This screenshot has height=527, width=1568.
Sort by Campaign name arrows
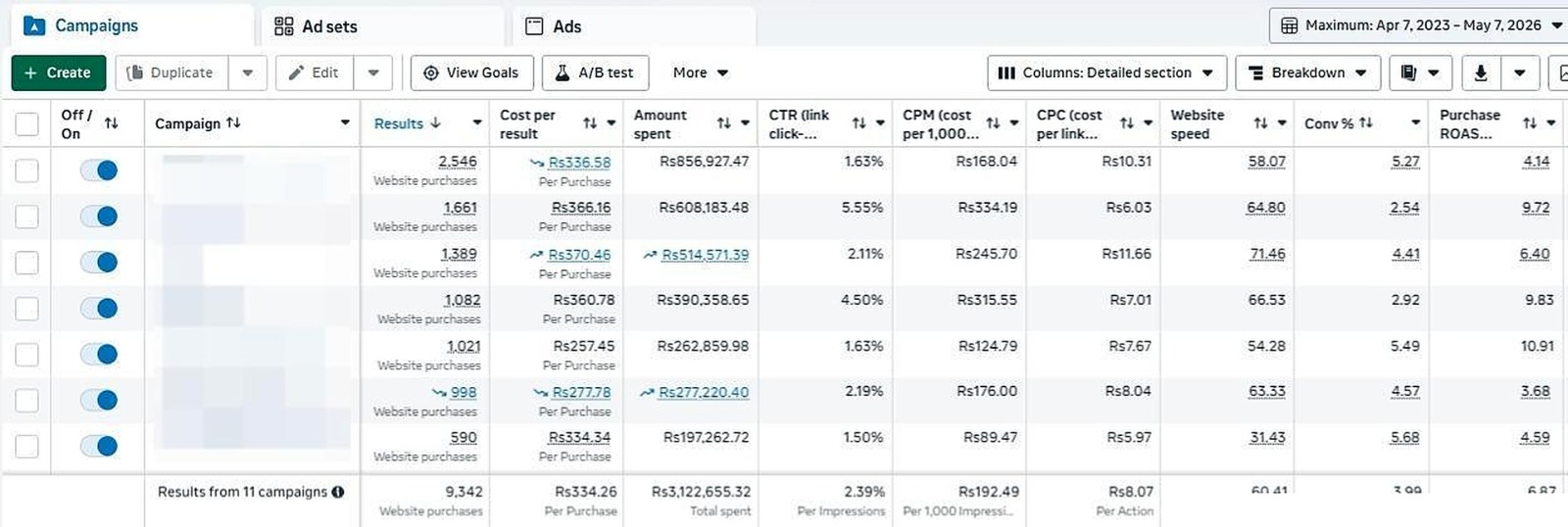pyautogui.click(x=233, y=123)
